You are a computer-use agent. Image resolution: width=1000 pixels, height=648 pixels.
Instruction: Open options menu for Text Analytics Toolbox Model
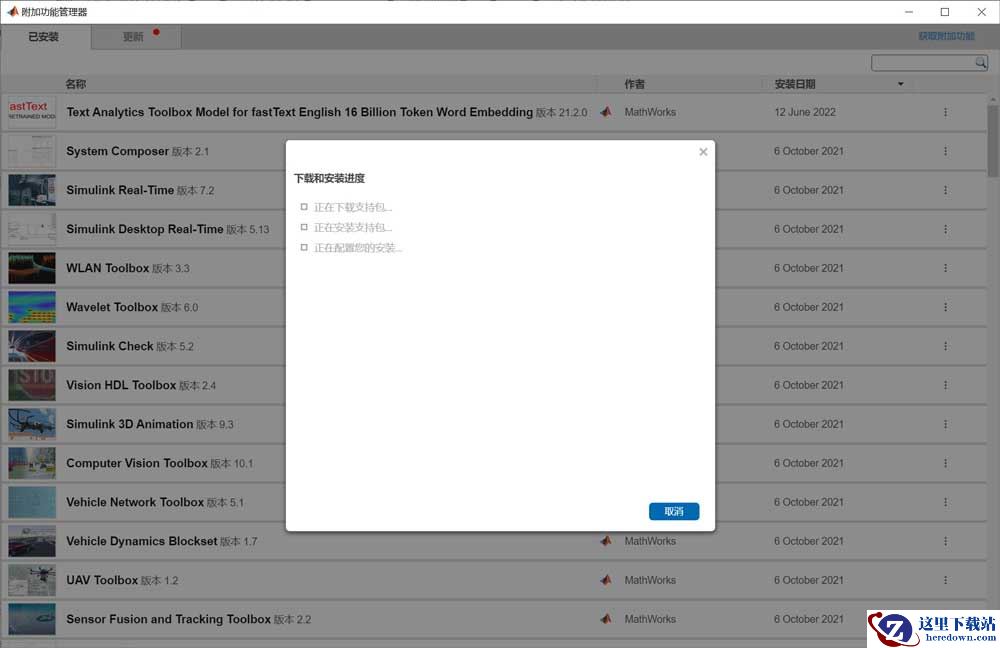[945, 112]
